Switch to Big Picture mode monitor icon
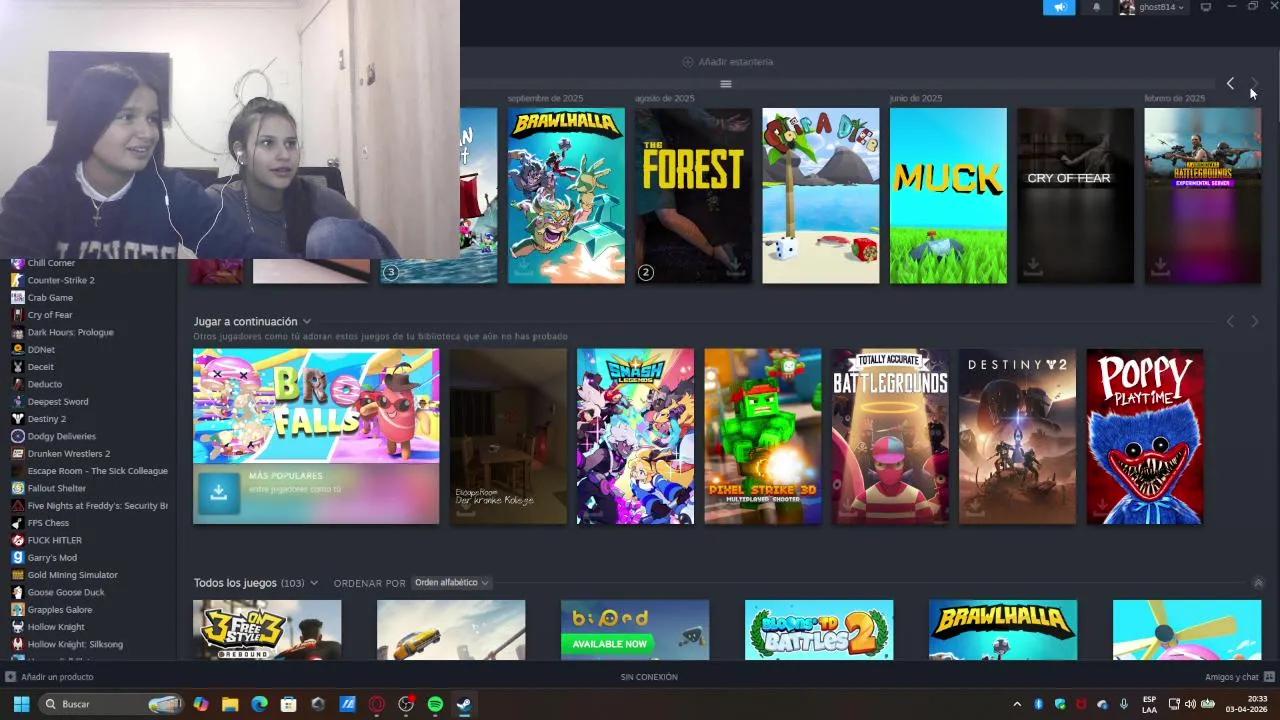Viewport: 1280px width, 720px height. 1206,7
